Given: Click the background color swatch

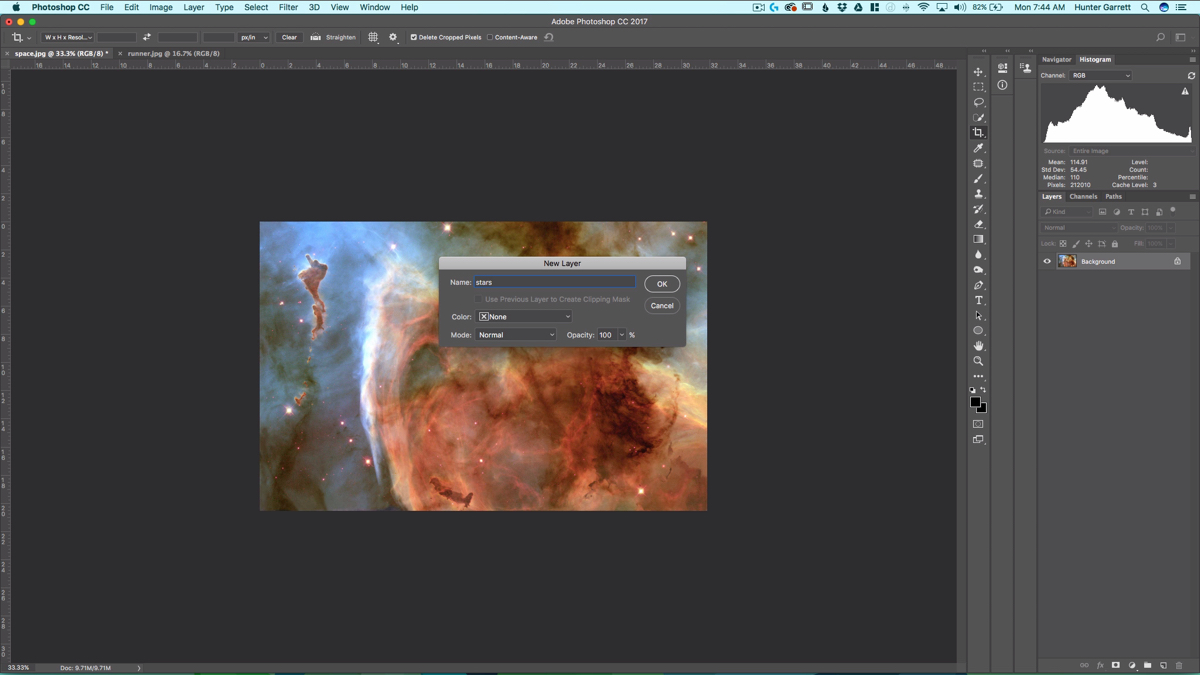Looking at the screenshot, I should pos(983,408).
